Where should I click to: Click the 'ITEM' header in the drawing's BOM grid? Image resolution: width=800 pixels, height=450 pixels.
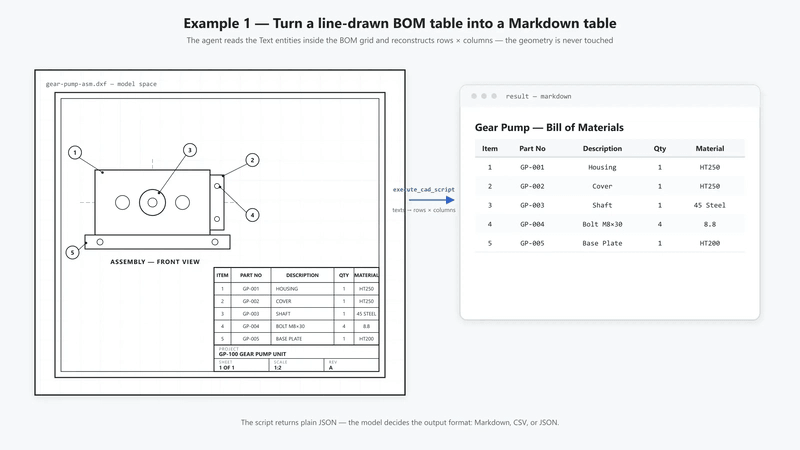(222, 275)
